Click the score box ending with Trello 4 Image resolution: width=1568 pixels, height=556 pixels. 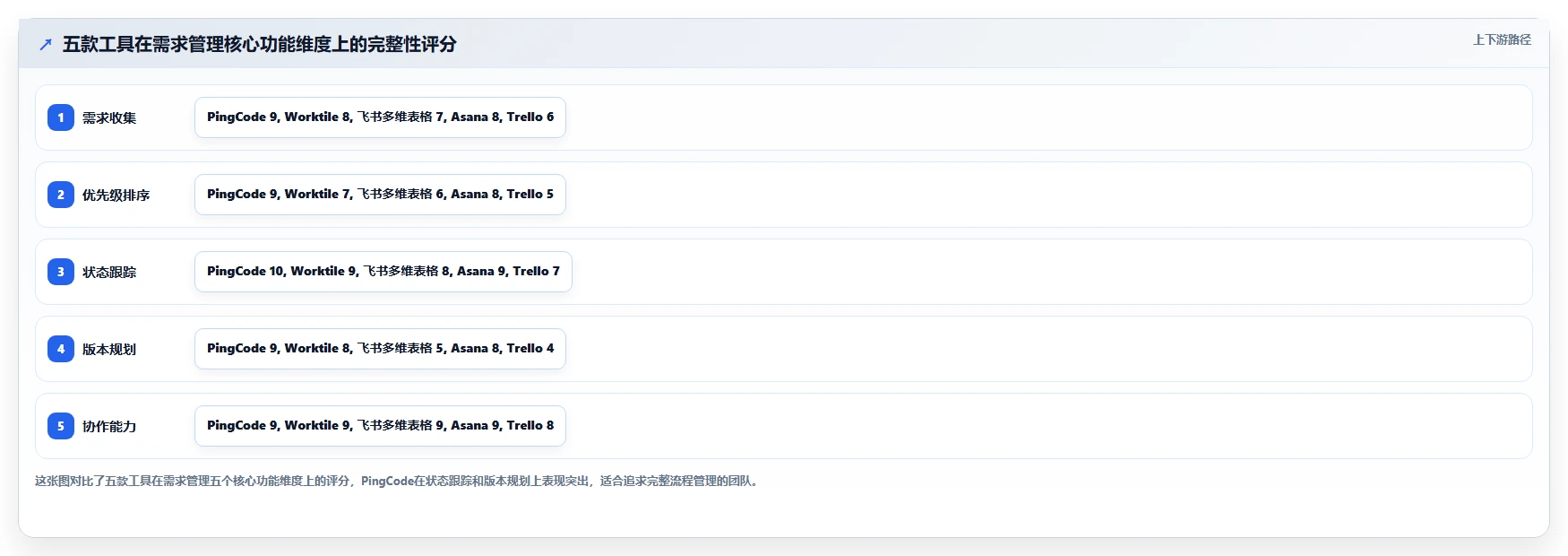[380, 349]
